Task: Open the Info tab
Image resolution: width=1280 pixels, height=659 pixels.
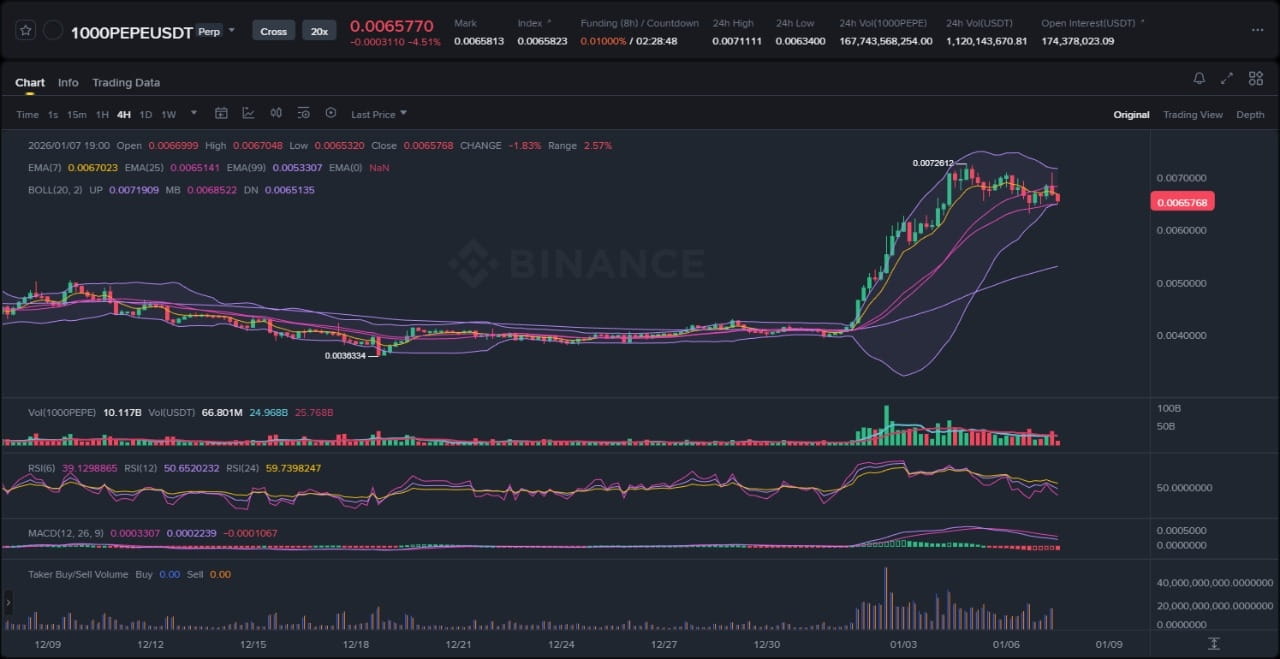Action: [68, 83]
